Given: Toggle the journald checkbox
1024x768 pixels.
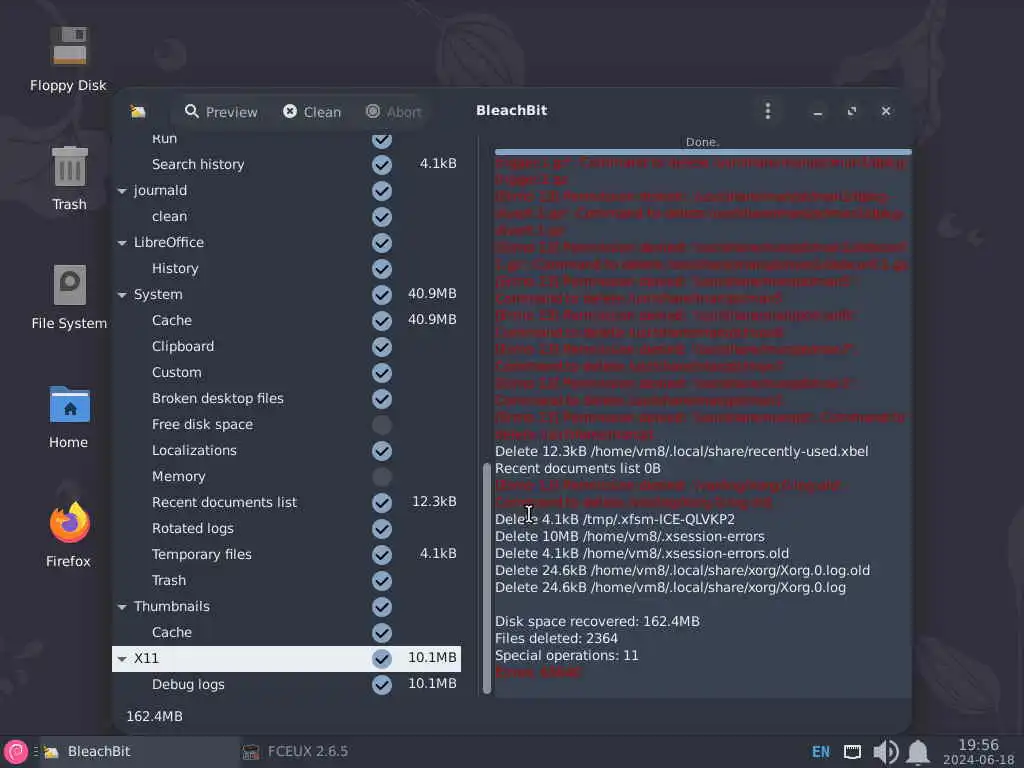Looking at the screenshot, I should coord(382,191).
